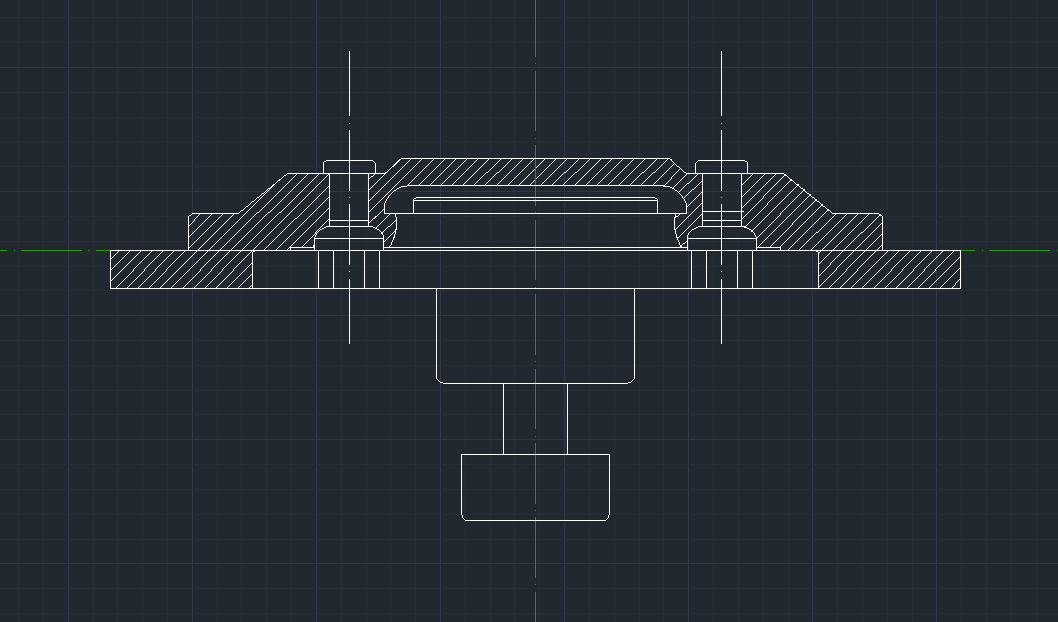
Task: Select the left hatched base plate section
Action: [180, 270]
